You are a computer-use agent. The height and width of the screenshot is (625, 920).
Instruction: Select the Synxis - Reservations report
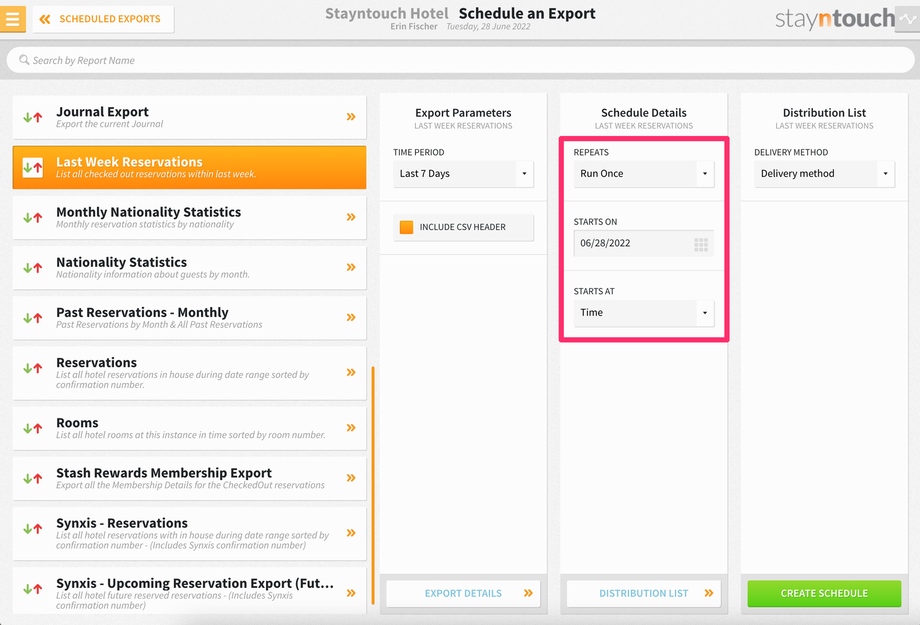click(x=190, y=533)
